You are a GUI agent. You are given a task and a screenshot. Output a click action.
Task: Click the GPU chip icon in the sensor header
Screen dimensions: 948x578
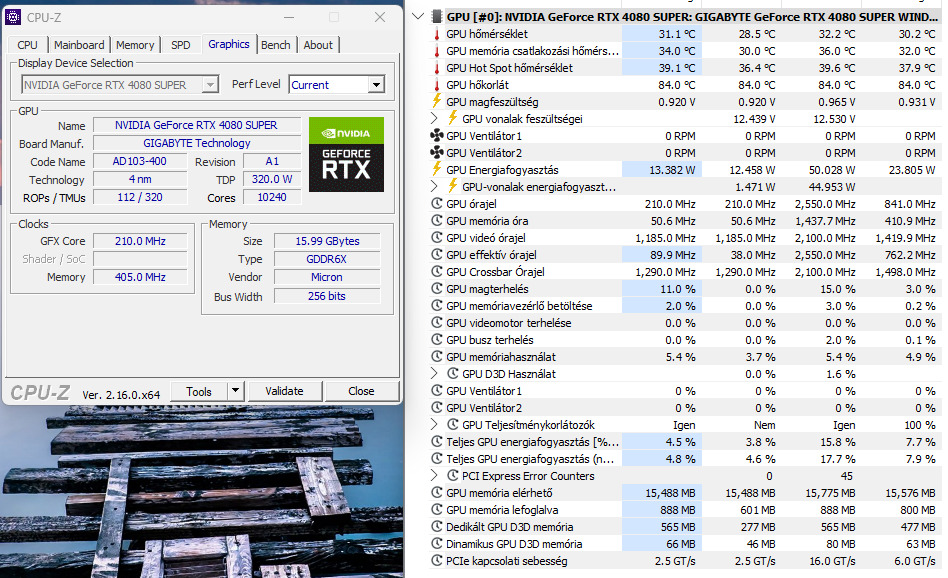click(437, 16)
